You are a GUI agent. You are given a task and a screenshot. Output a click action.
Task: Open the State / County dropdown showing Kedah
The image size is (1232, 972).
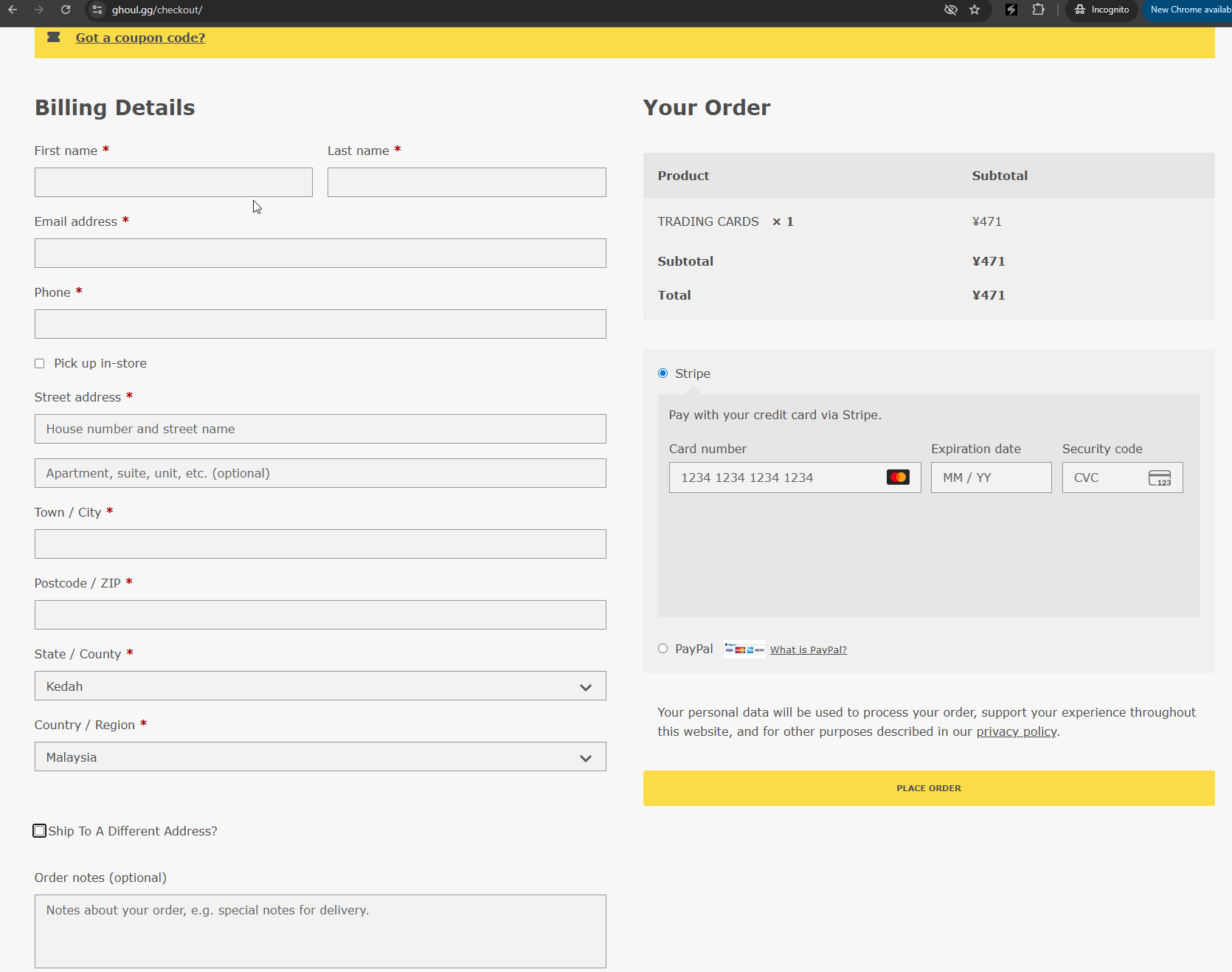point(320,686)
